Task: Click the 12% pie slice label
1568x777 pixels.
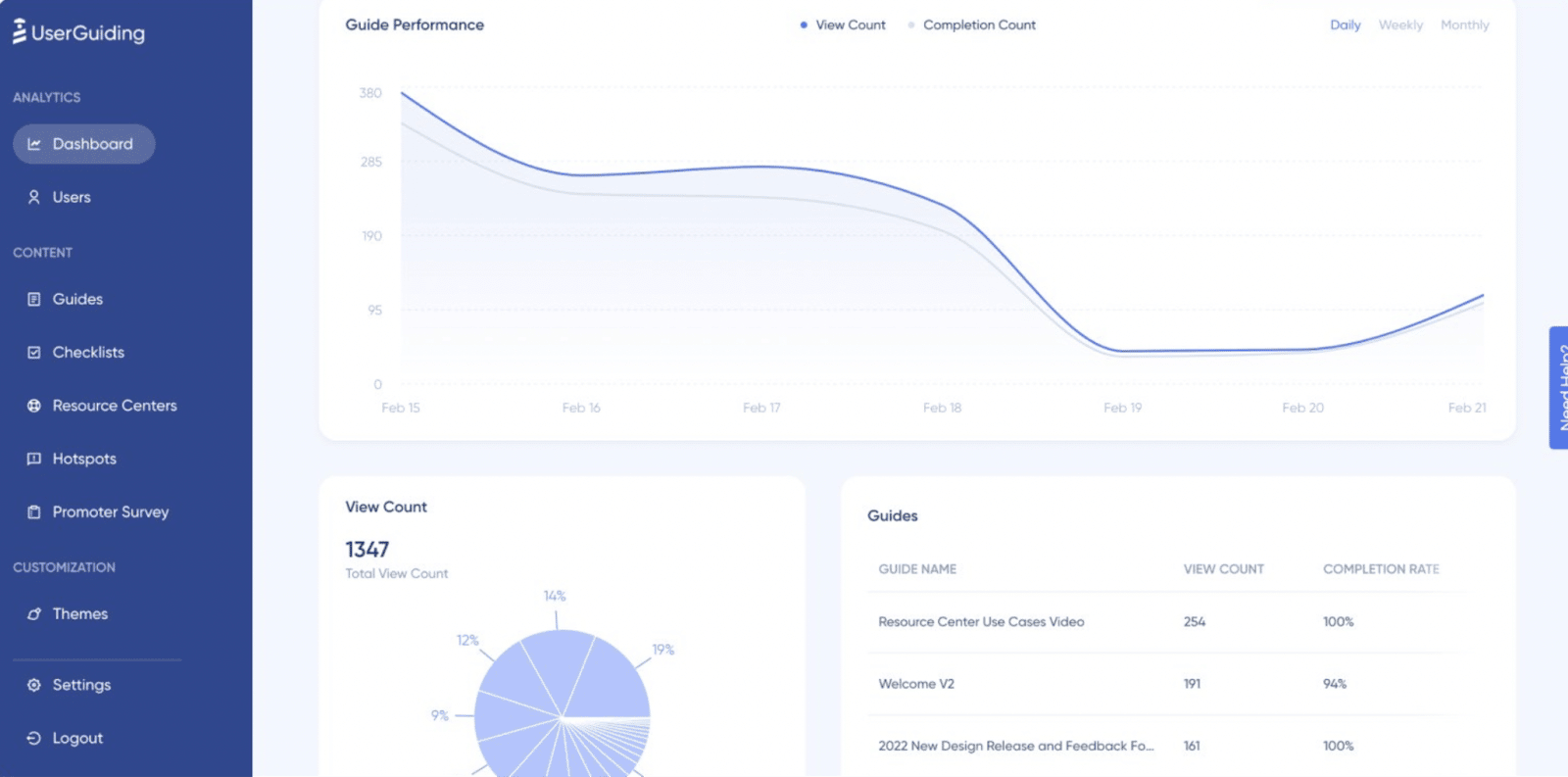Action: [x=467, y=640]
